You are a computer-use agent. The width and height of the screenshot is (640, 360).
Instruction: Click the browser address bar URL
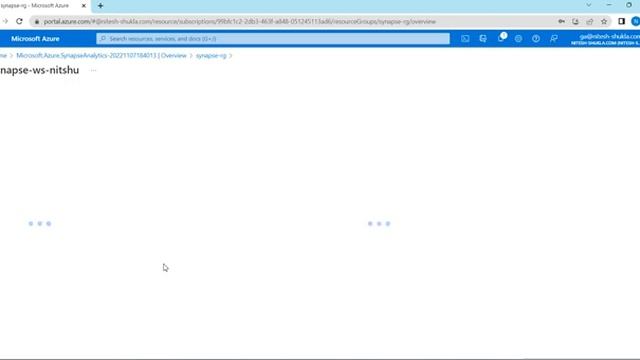pos(240,22)
